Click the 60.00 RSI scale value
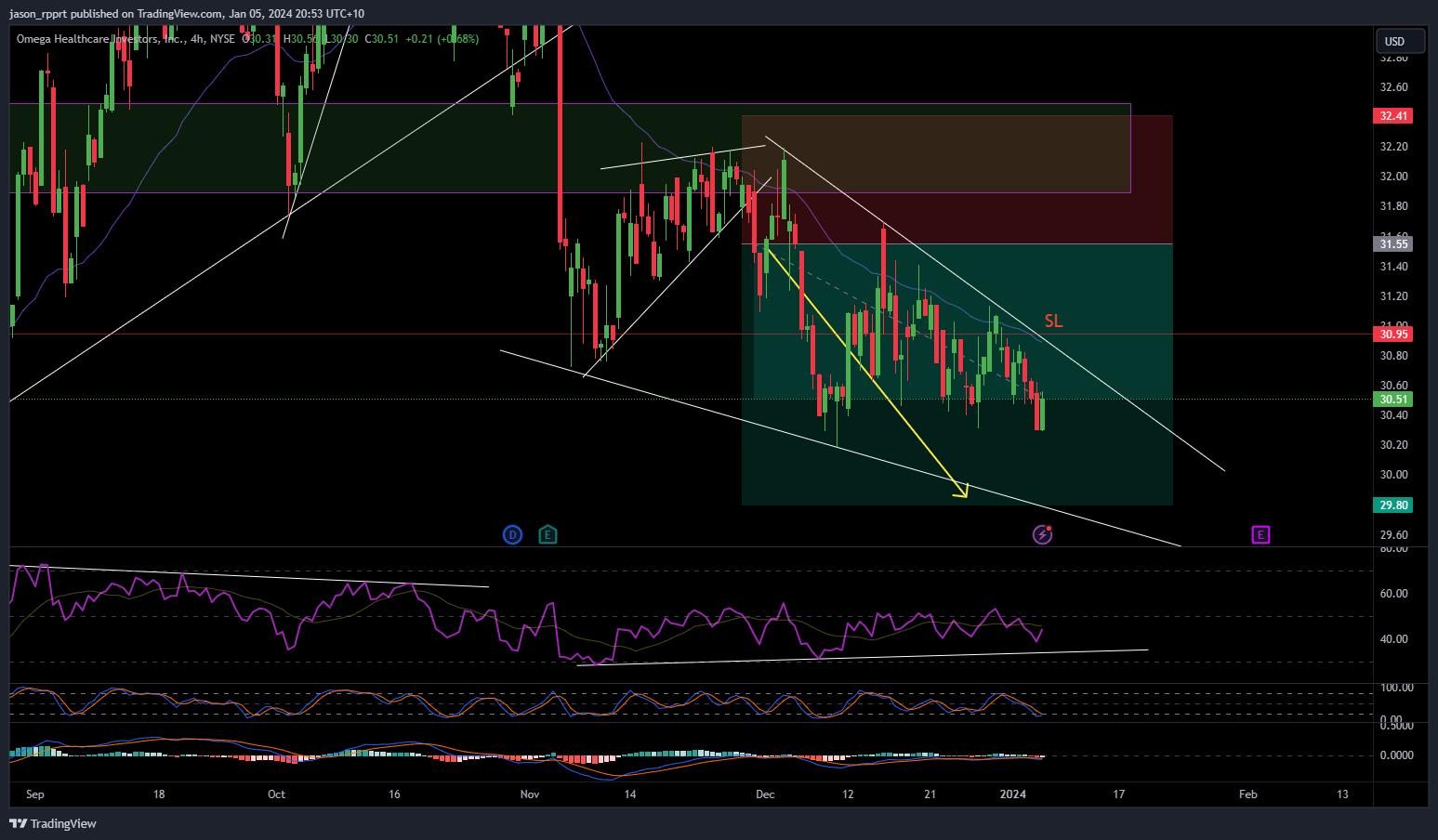Viewport: 1438px width, 840px height. (1393, 594)
